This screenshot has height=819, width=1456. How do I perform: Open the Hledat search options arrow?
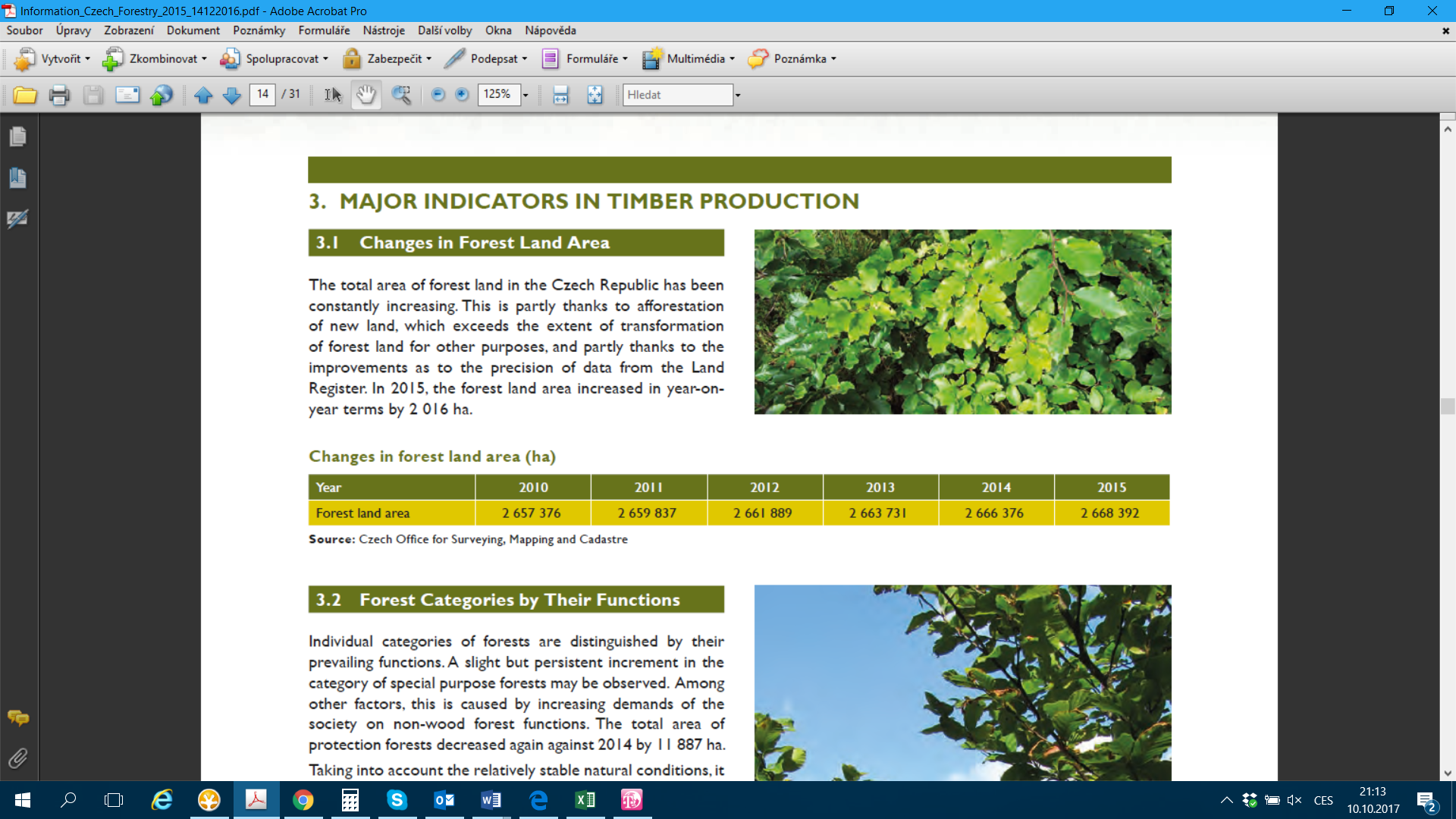737,95
